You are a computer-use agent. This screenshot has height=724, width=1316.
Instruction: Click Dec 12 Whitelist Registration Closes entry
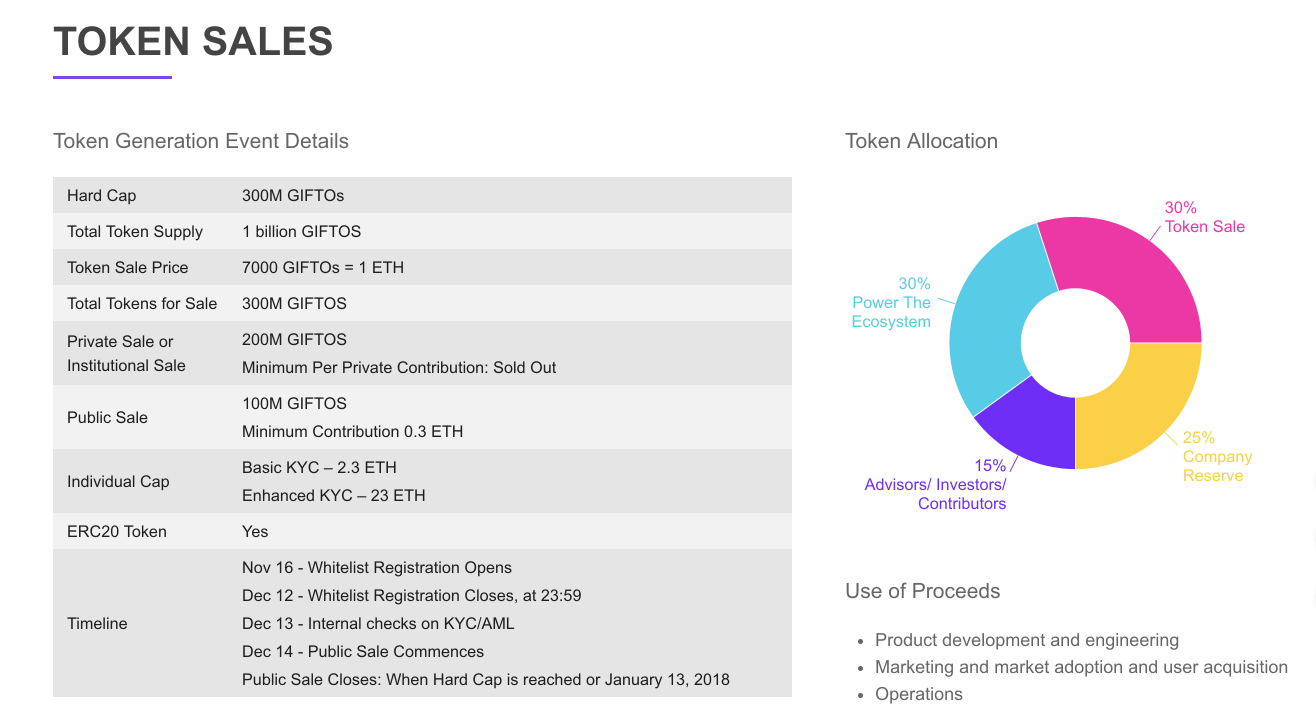point(411,595)
